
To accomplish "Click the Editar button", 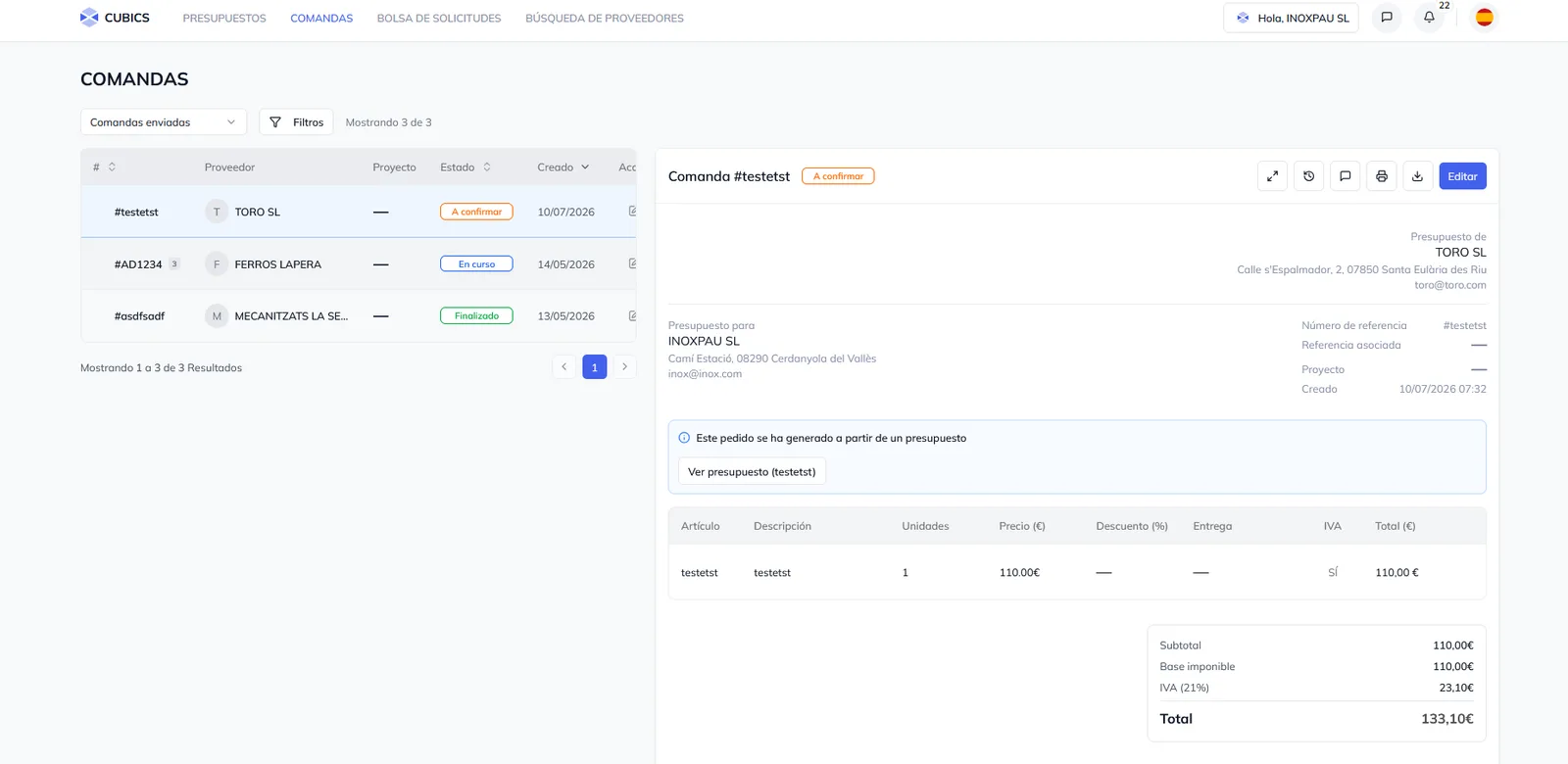I will pyautogui.click(x=1462, y=176).
